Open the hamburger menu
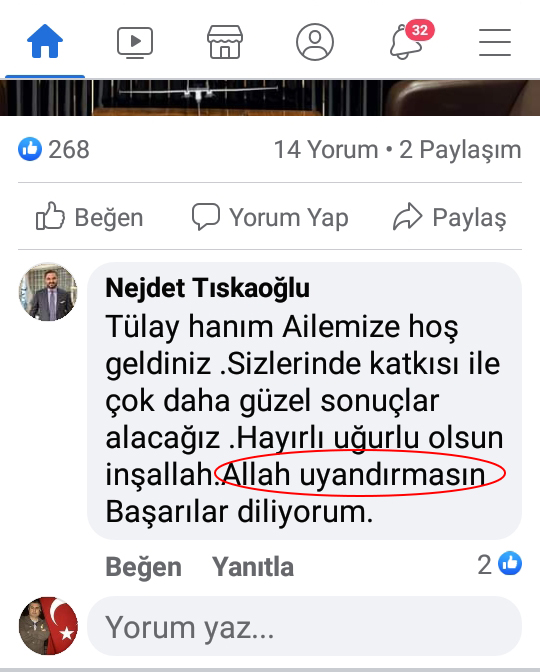 495,42
